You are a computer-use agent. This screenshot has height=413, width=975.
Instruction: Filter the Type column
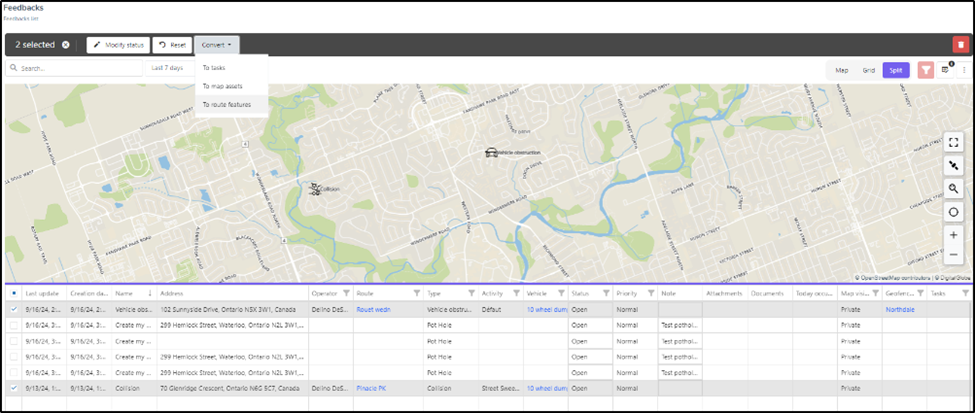click(471, 293)
